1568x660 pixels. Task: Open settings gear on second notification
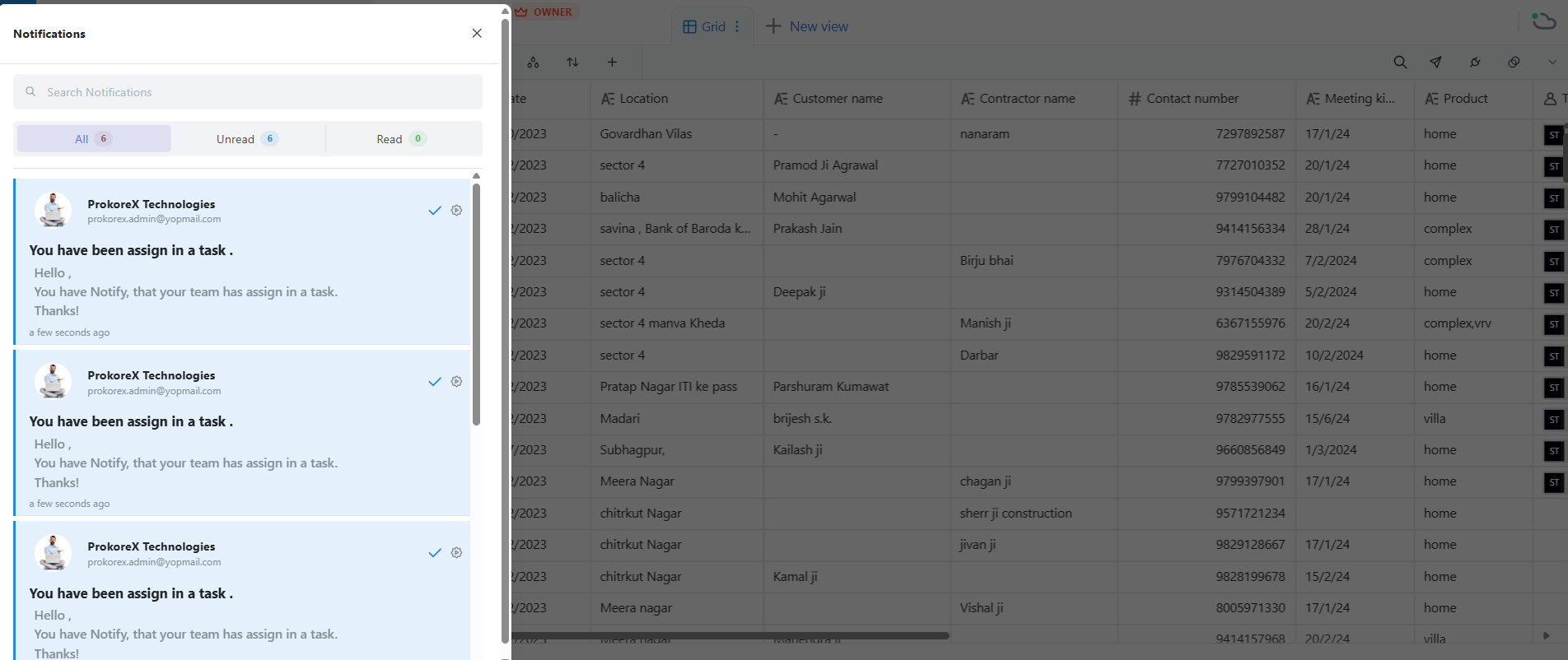tap(456, 382)
